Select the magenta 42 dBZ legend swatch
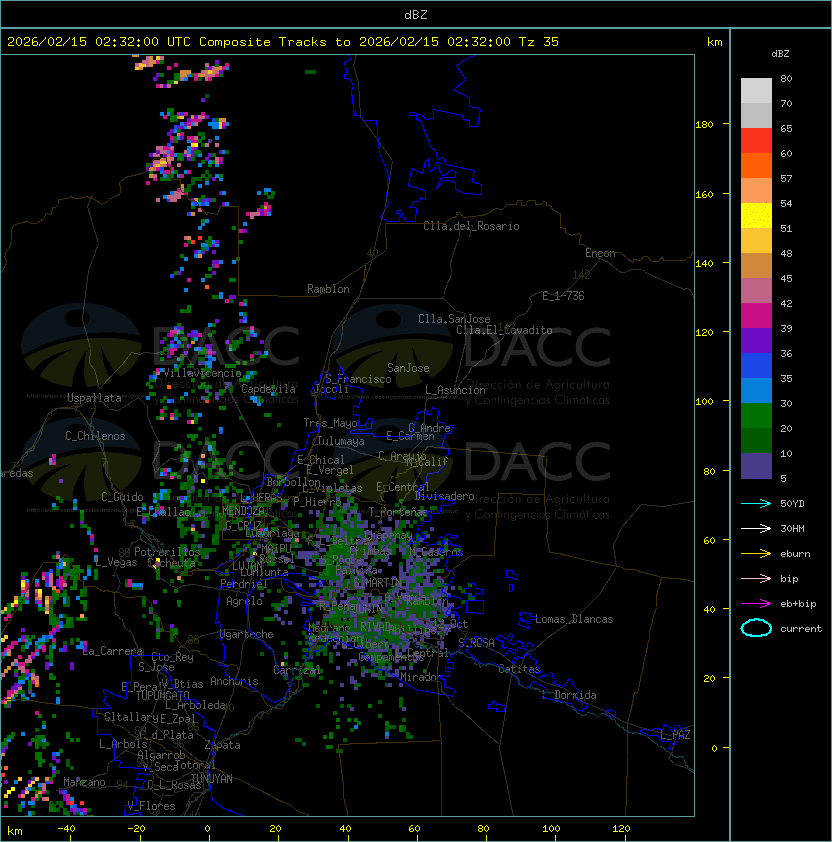Screen dimensions: 832x842 (756, 316)
